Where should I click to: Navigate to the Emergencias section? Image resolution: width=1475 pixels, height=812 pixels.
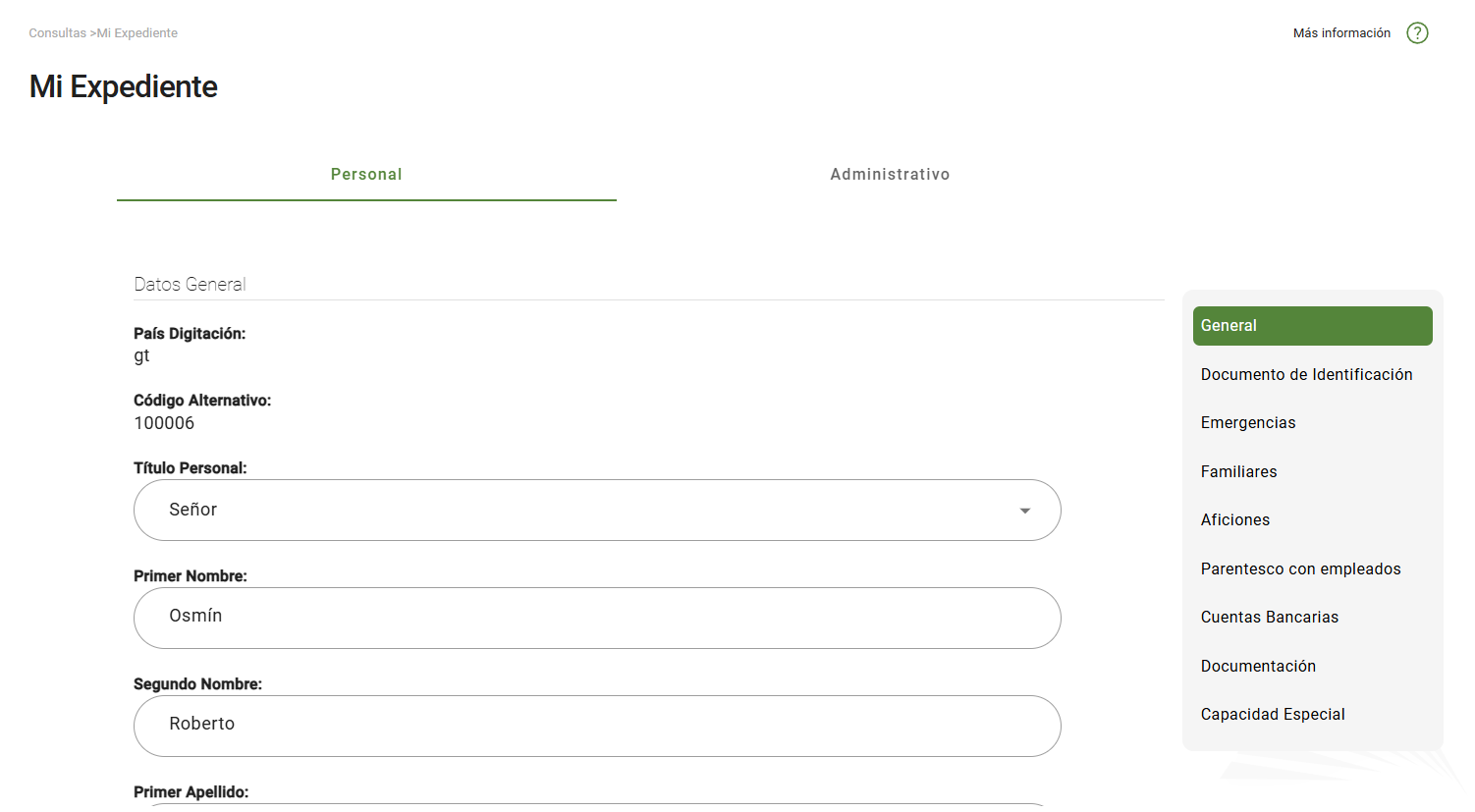pyautogui.click(x=1248, y=422)
